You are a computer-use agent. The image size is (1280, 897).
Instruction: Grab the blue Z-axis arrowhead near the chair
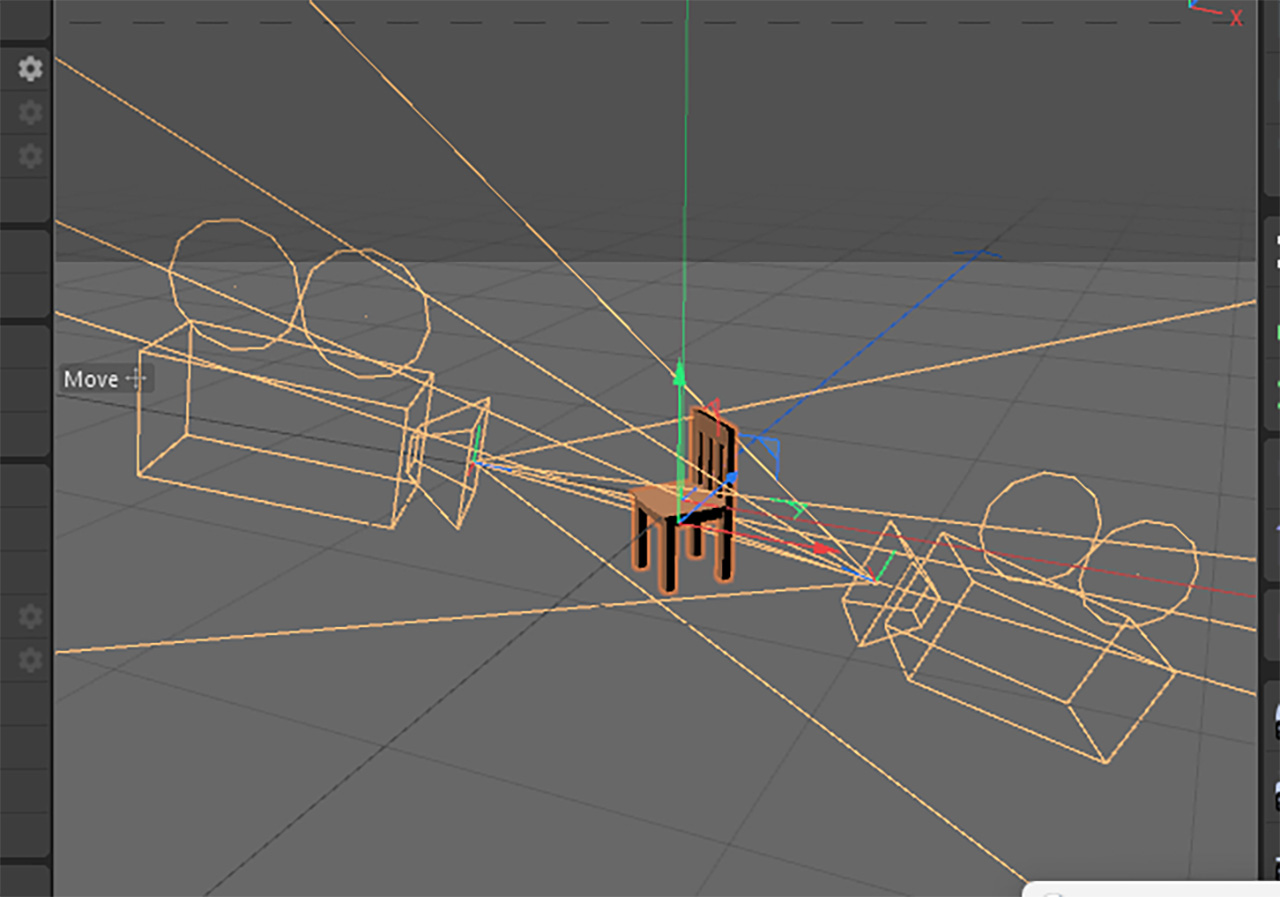click(x=732, y=478)
